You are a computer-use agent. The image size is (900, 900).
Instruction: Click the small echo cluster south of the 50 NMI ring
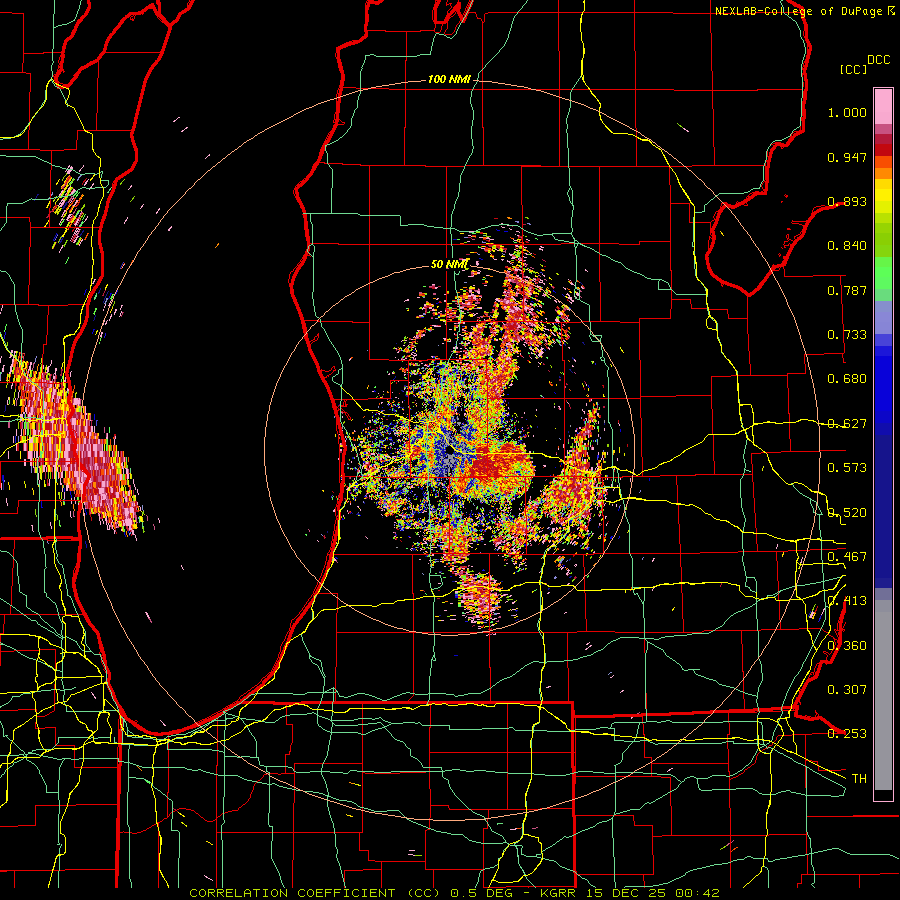point(481,597)
